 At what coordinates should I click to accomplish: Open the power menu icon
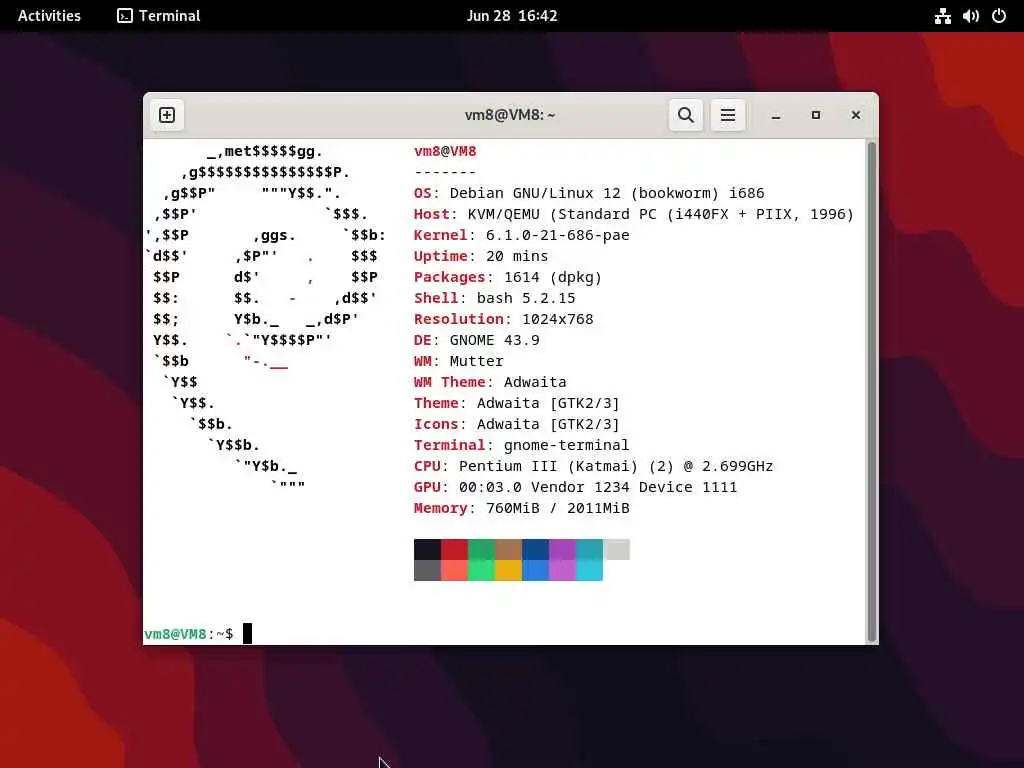click(999, 16)
